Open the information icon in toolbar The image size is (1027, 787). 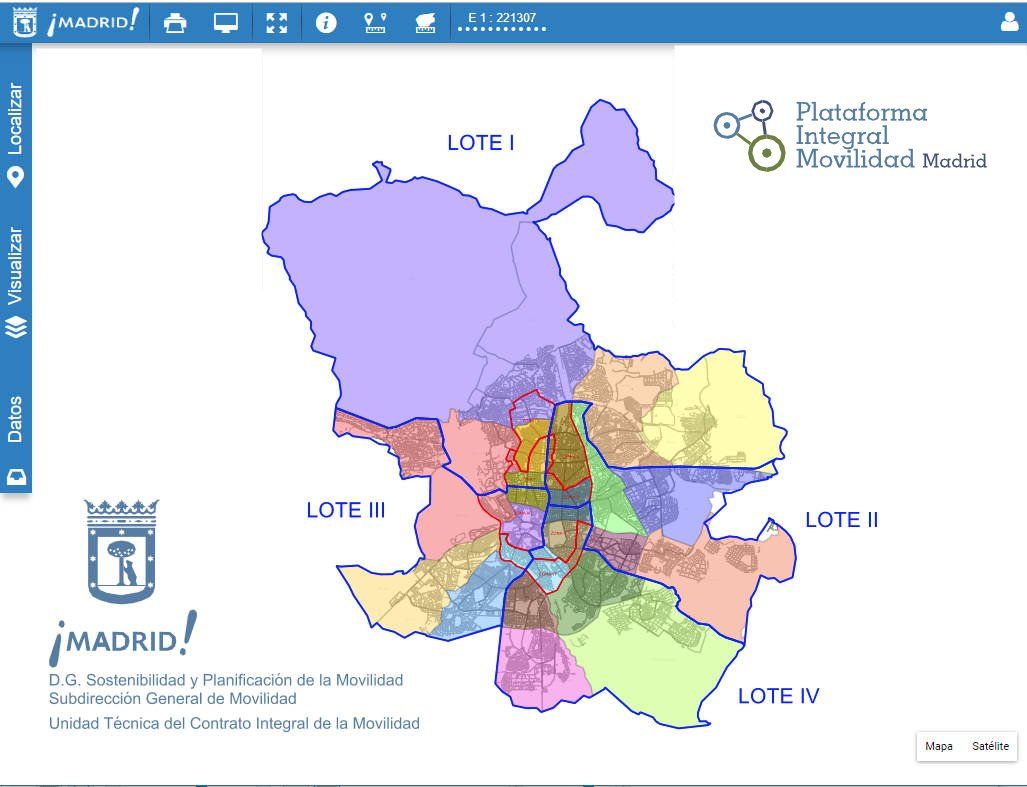click(x=326, y=23)
